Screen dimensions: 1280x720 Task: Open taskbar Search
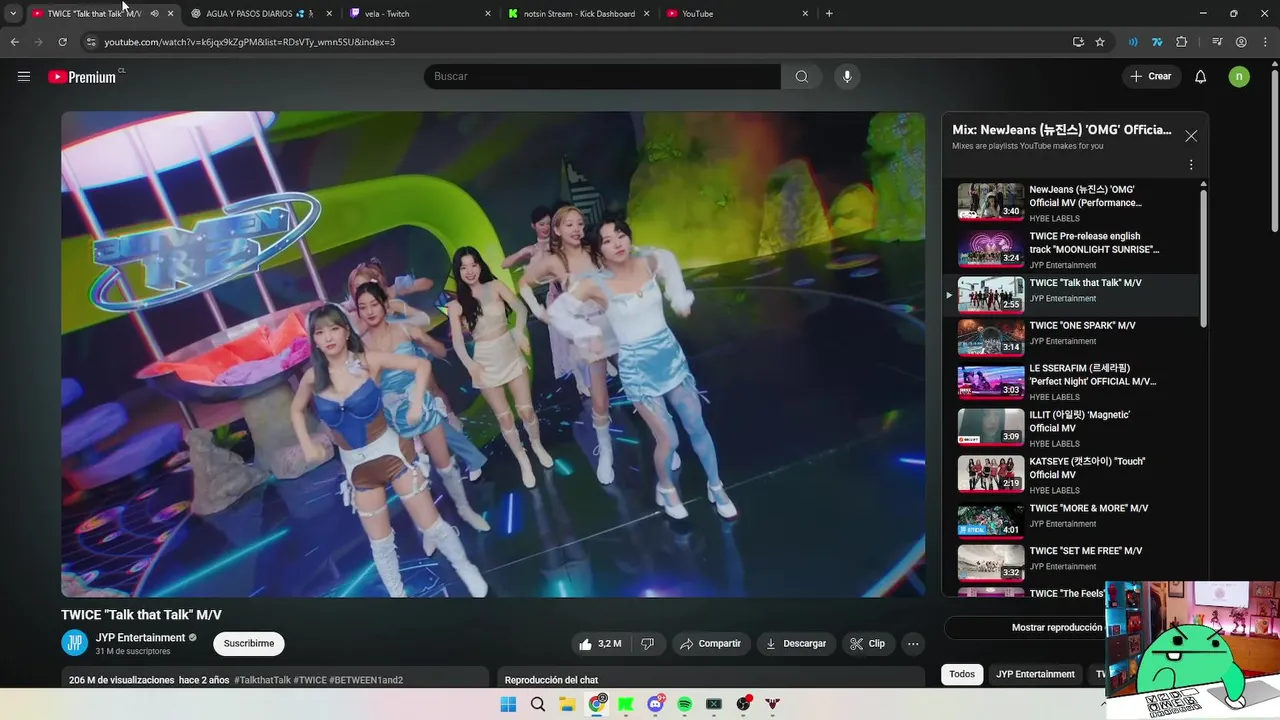[x=538, y=704]
